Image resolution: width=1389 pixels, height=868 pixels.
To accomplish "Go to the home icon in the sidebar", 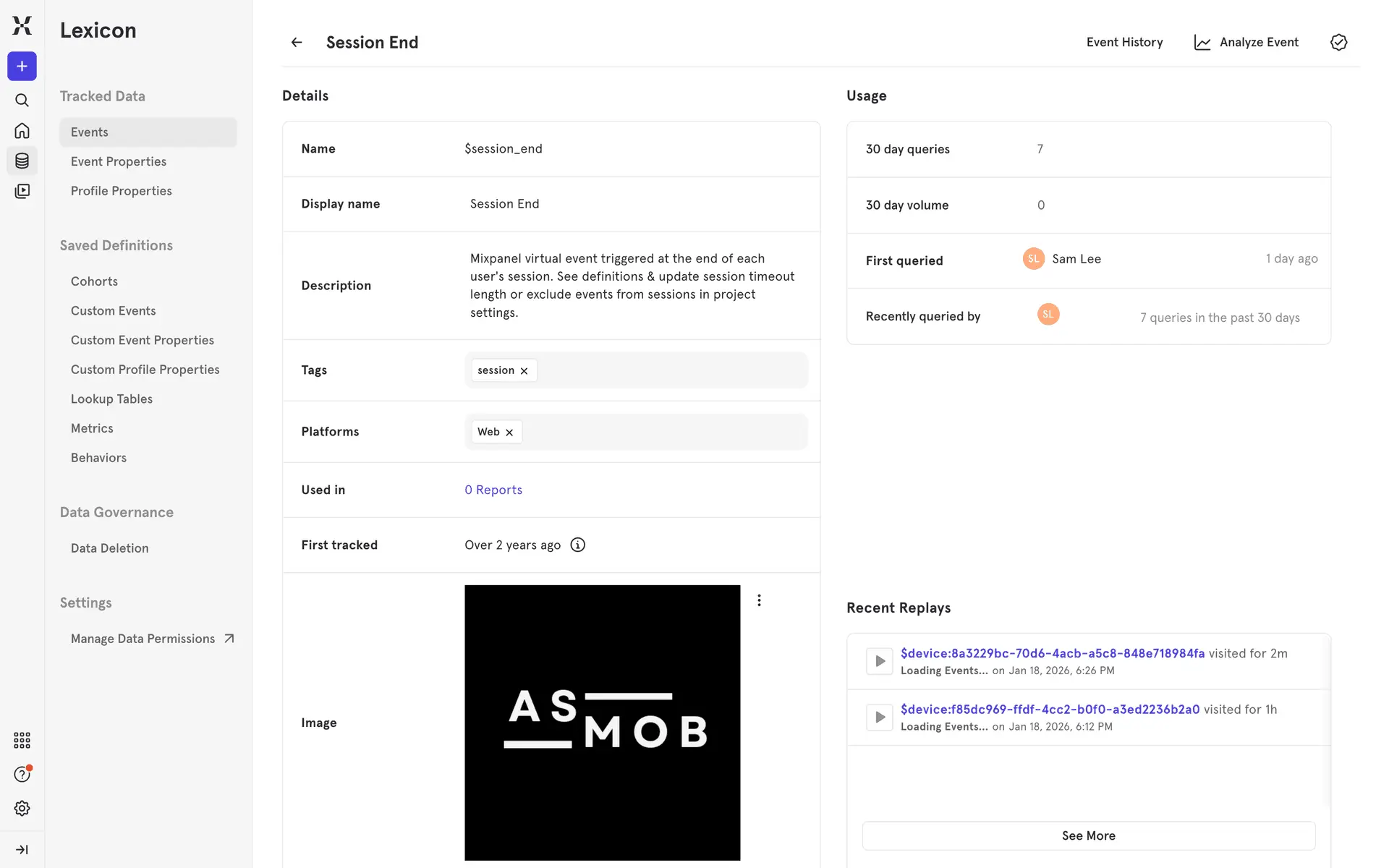I will click(x=22, y=131).
